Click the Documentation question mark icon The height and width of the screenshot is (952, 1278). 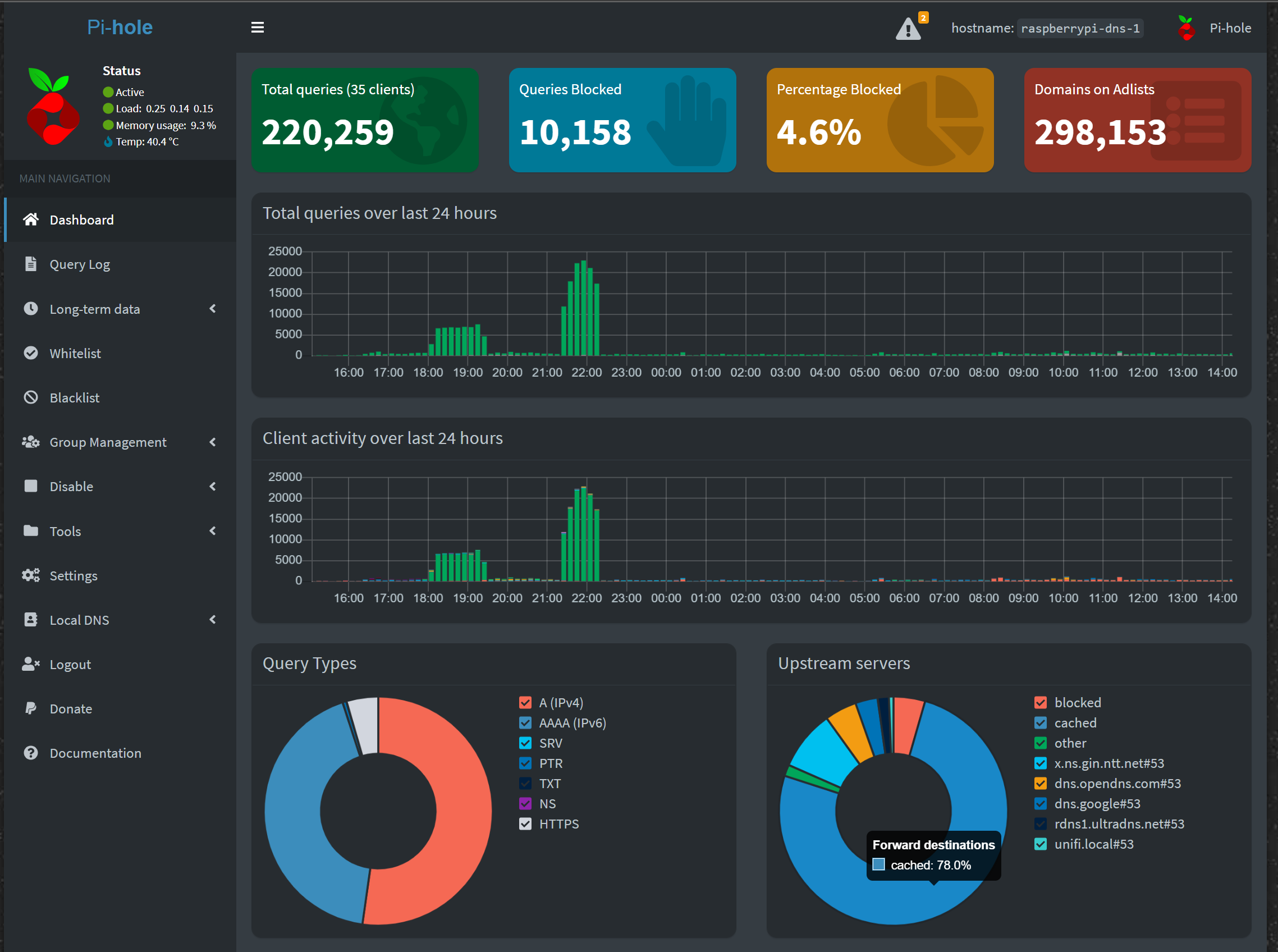[x=30, y=753]
